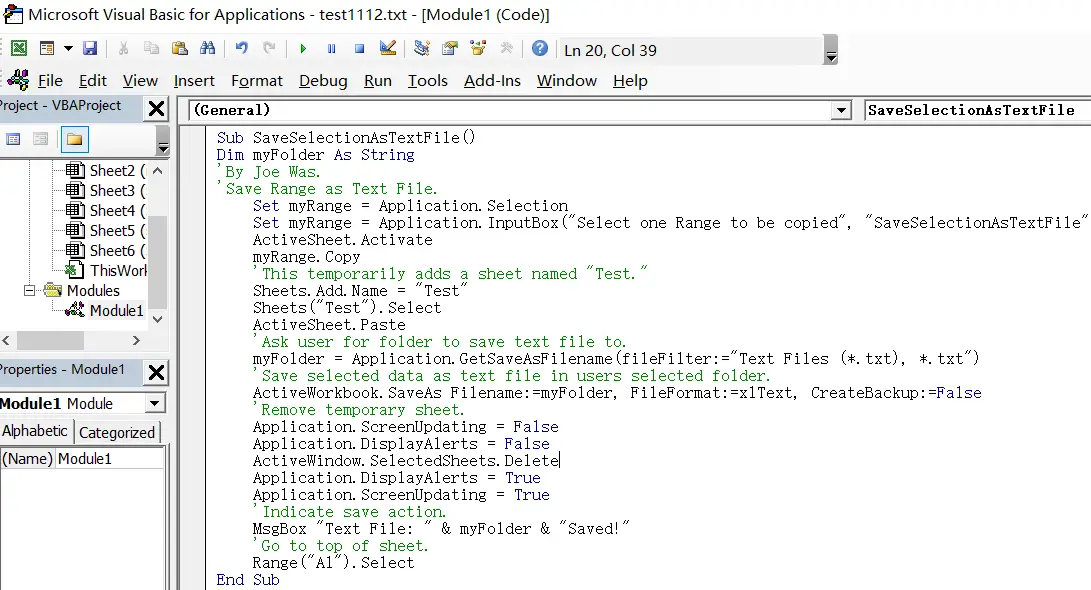Open the Tools menu
The width and height of the screenshot is (1091, 590).
click(x=427, y=81)
